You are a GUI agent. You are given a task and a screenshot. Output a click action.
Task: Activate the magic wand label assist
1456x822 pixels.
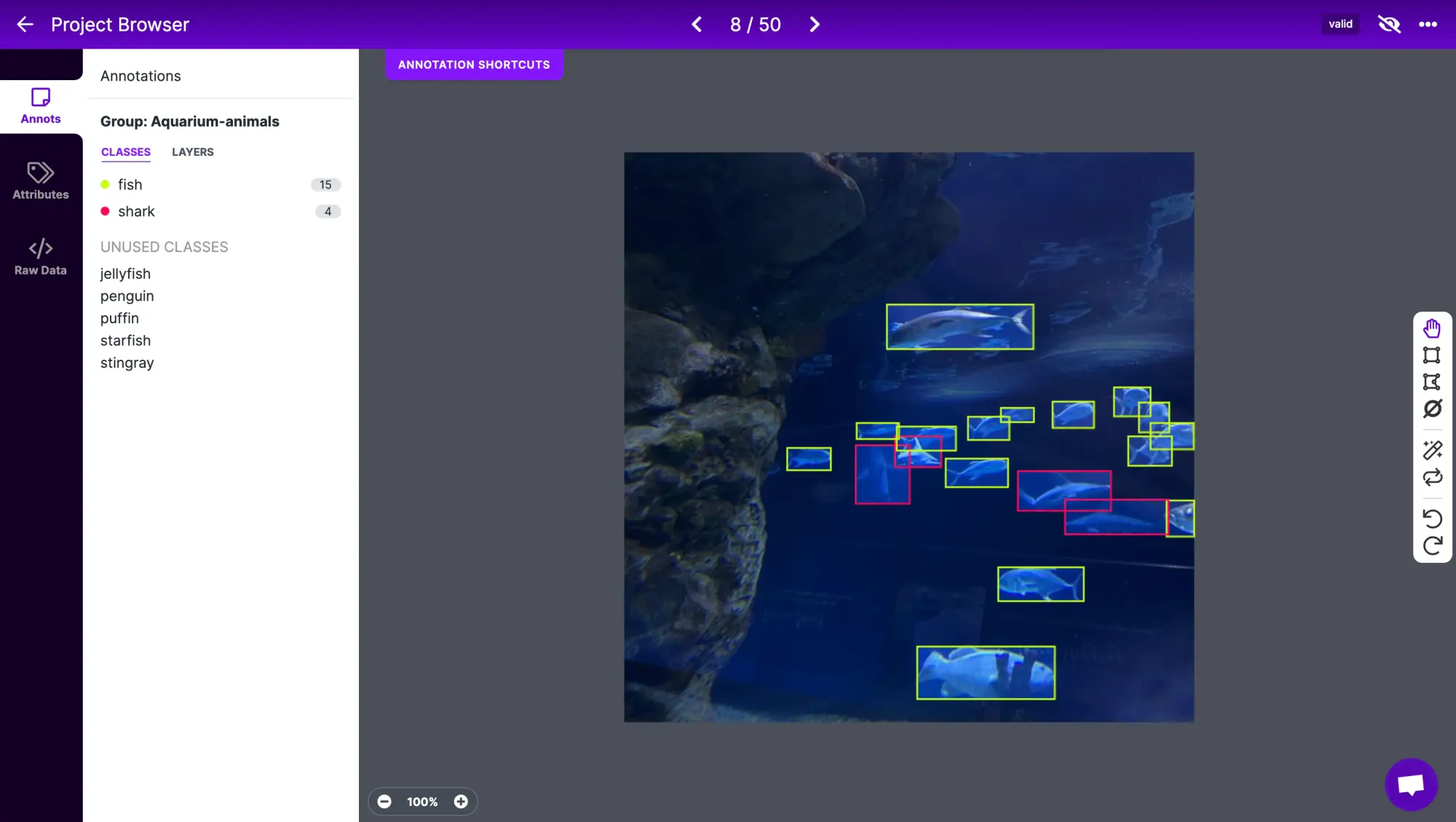[x=1432, y=451]
